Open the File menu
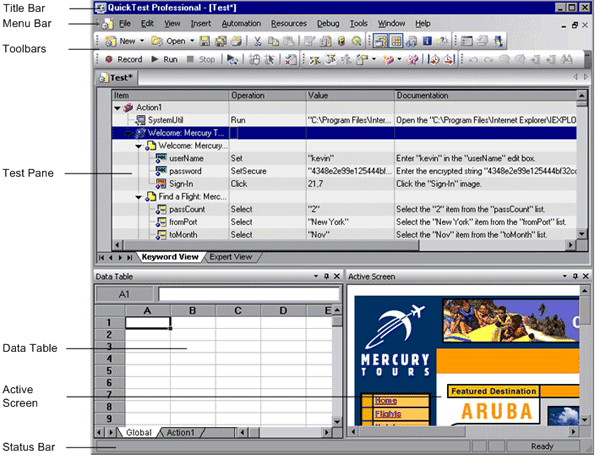Image resolution: width=600 pixels, height=460 pixels. pos(125,24)
